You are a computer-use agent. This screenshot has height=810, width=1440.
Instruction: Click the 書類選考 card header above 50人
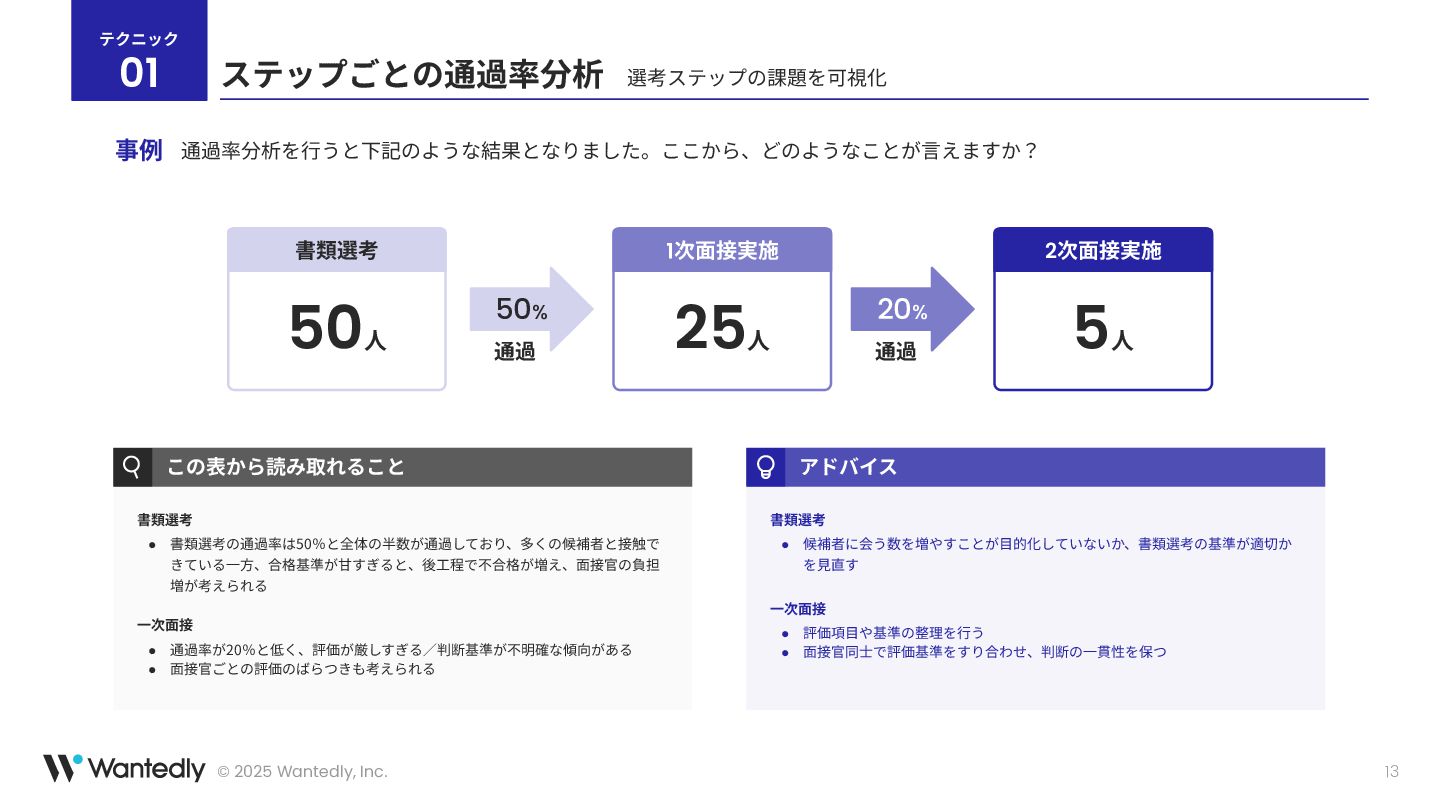[337, 250]
